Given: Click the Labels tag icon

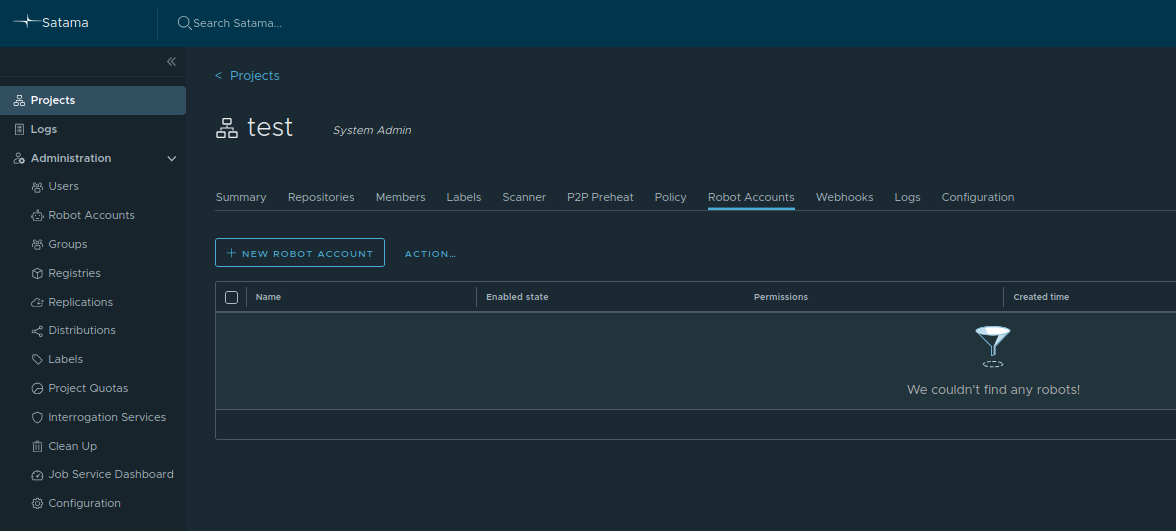Looking at the screenshot, I should [37, 360].
